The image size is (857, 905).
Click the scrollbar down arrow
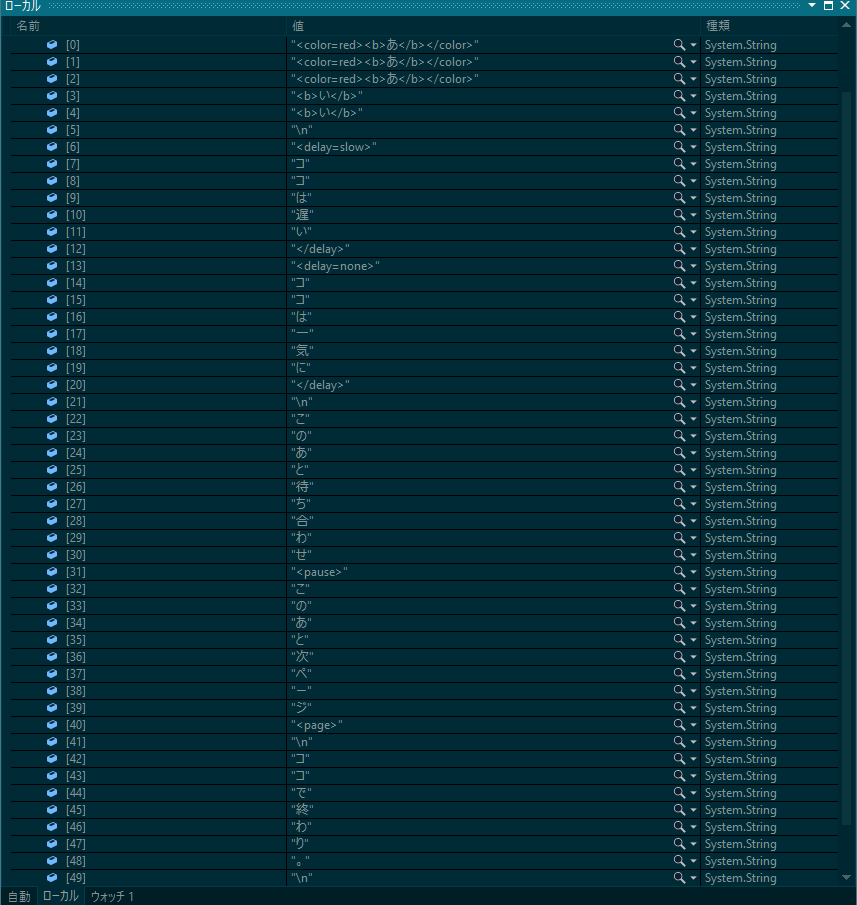(x=848, y=877)
